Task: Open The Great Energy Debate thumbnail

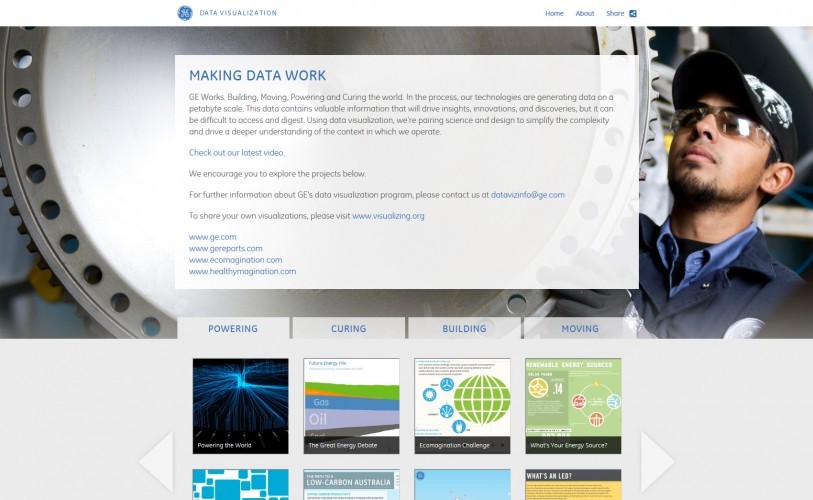Action: [x=352, y=406]
